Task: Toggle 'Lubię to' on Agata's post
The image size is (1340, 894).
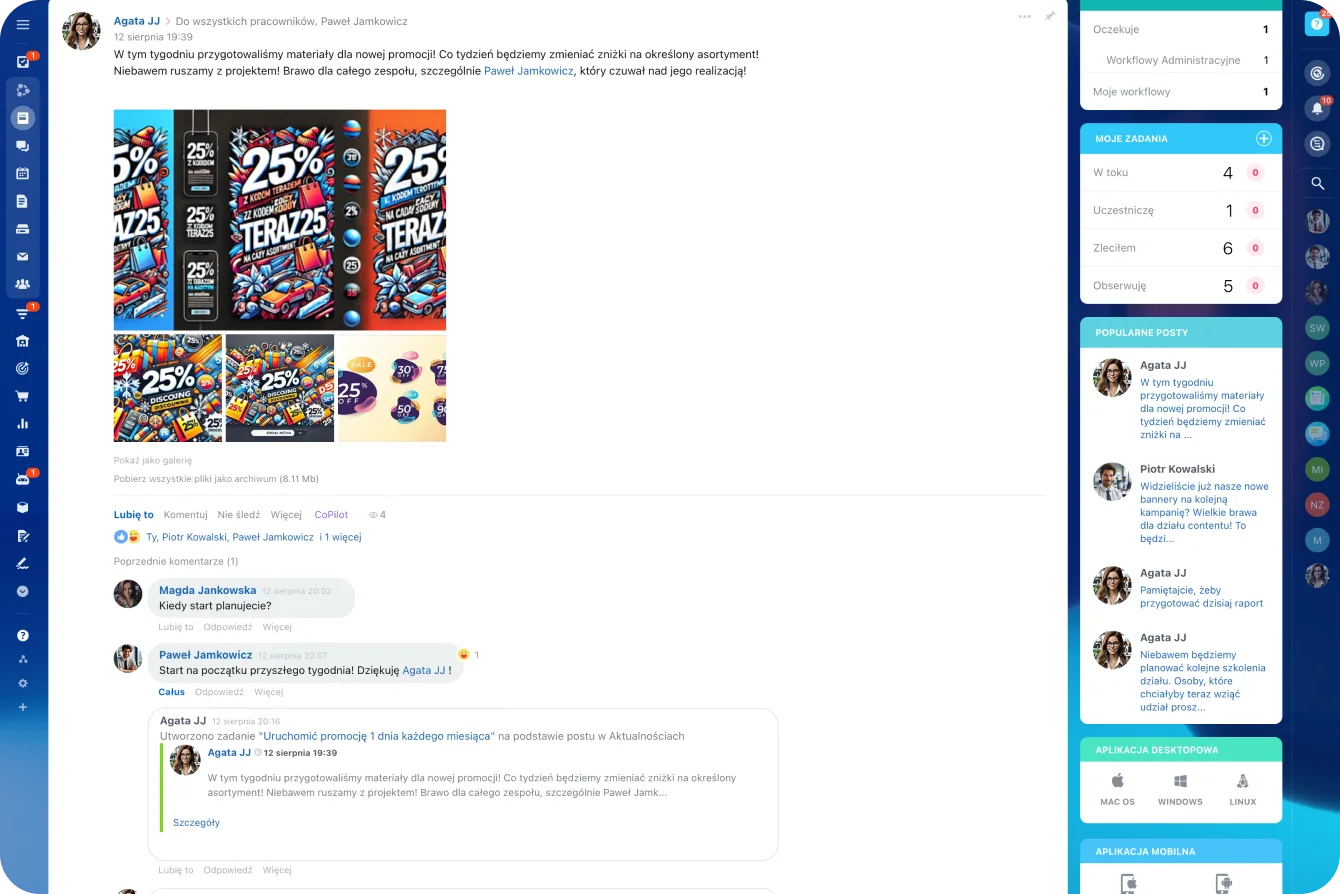Action: tap(134, 515)
